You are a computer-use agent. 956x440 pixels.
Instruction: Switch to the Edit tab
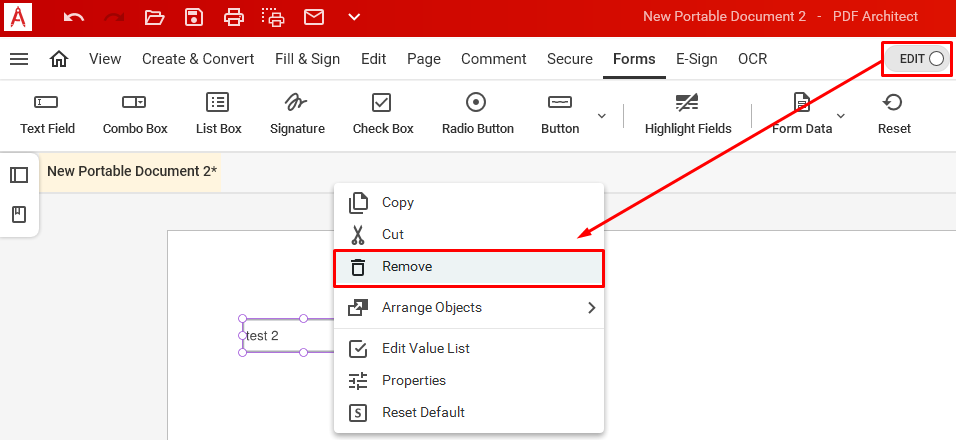coord(373,59)
